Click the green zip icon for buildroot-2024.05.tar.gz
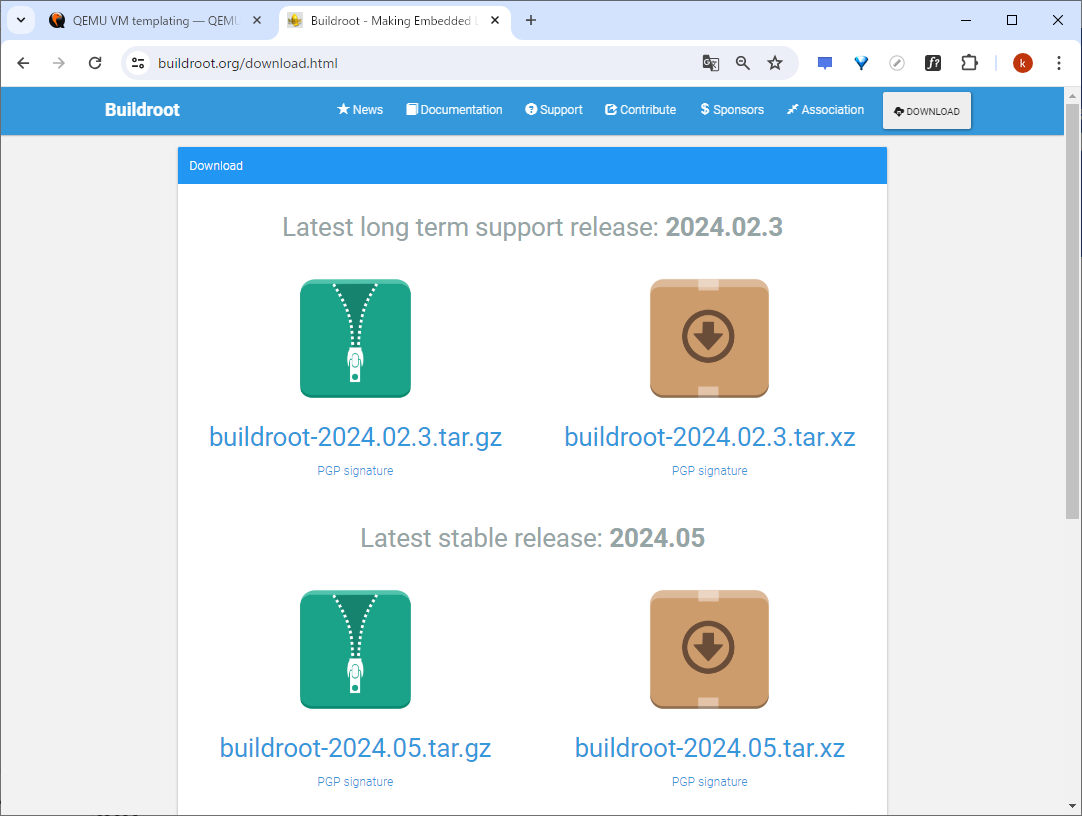 [x=355, y=649]
